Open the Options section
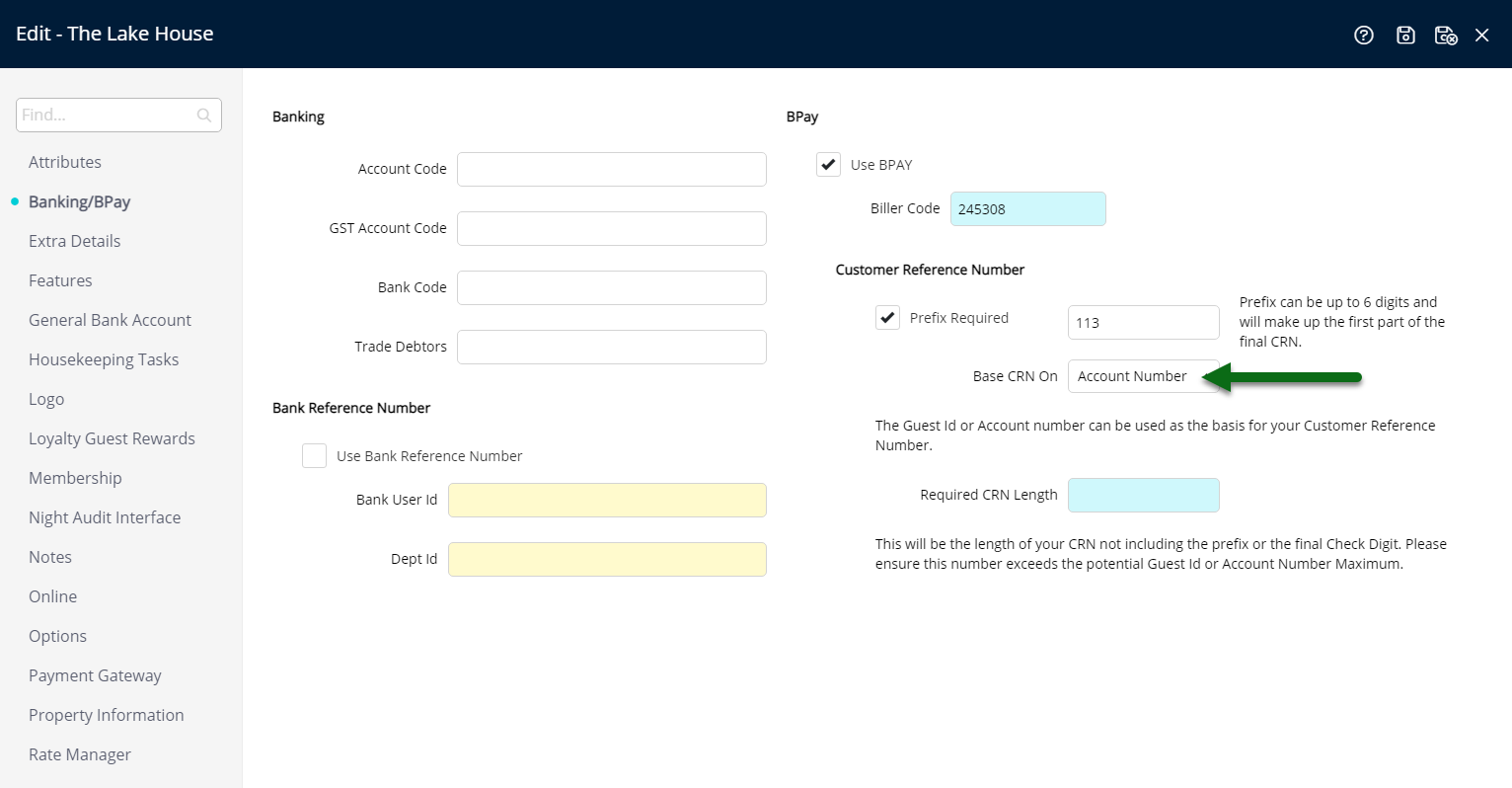The image size is (1512, 788). click(x=58, y=636)
